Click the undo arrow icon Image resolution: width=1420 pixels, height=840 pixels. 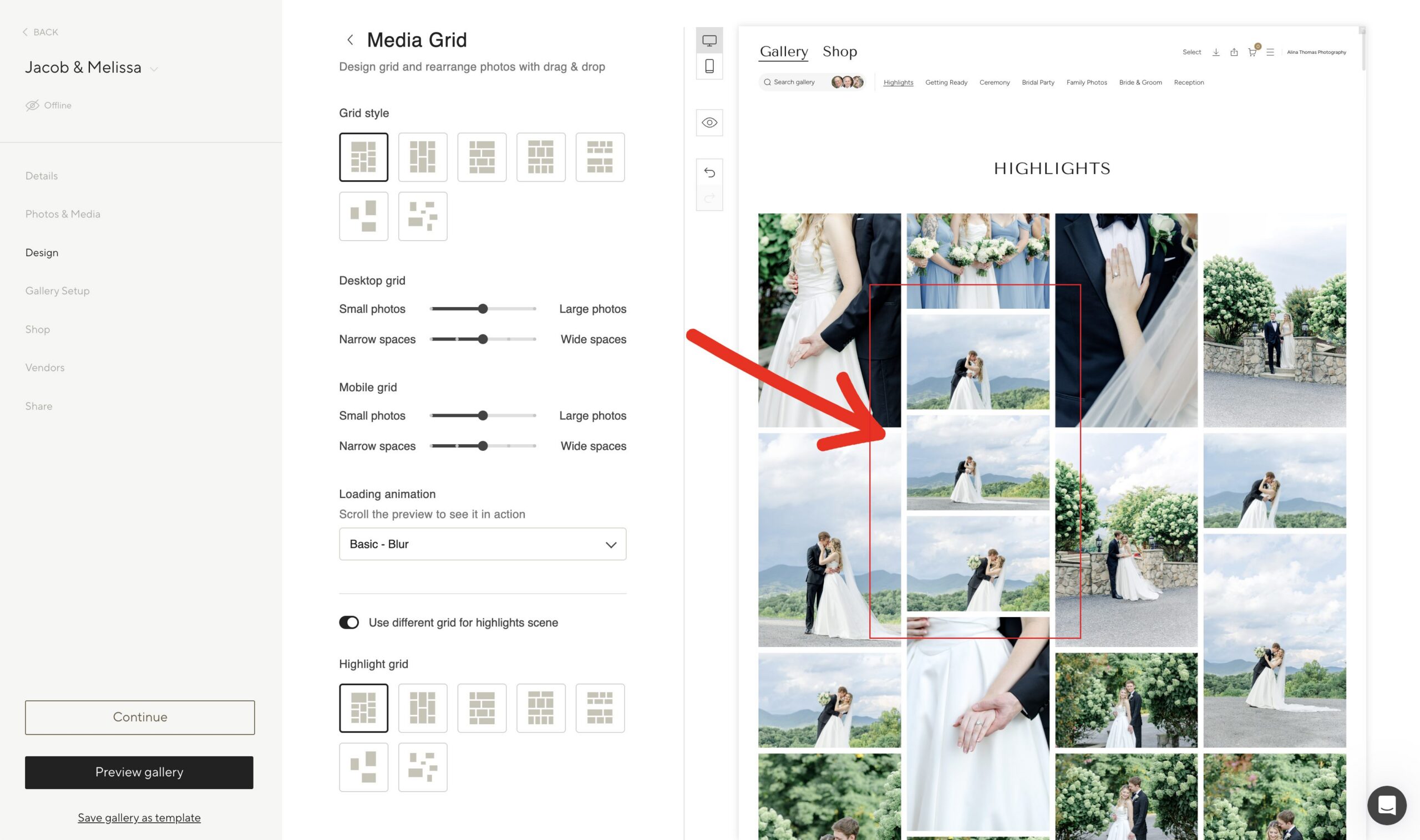tap(709, 172)
